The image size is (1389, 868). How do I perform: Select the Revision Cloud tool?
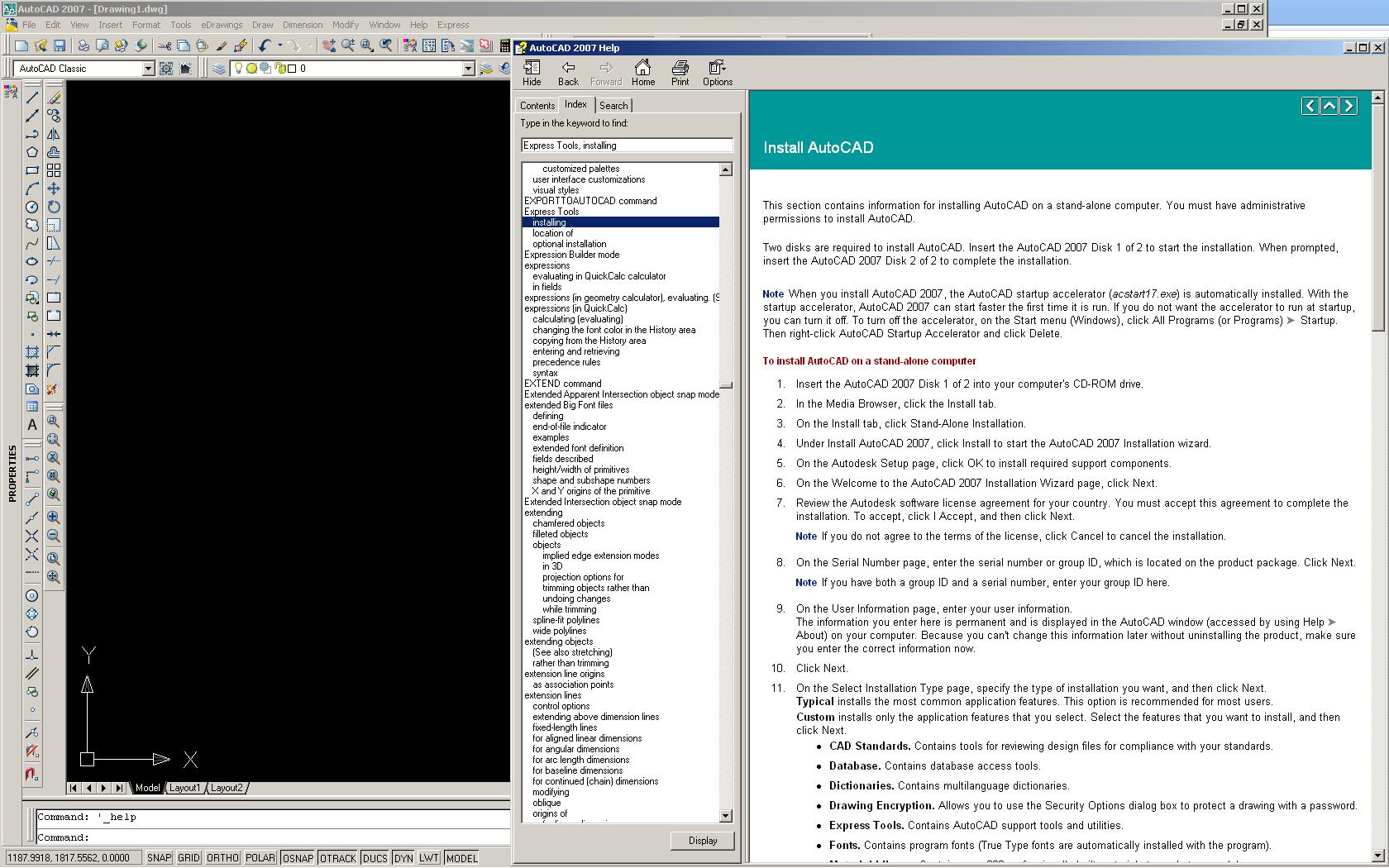(32, 225)
